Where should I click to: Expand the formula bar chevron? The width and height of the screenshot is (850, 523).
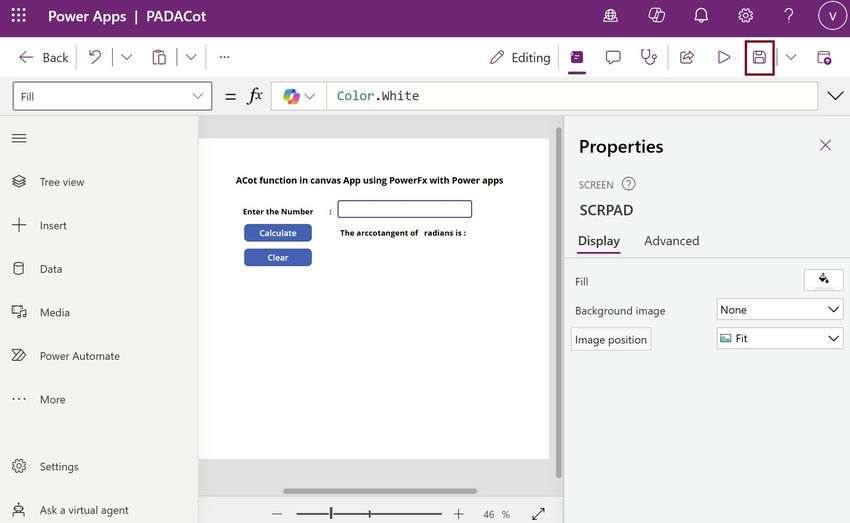[x=835, y=96]
